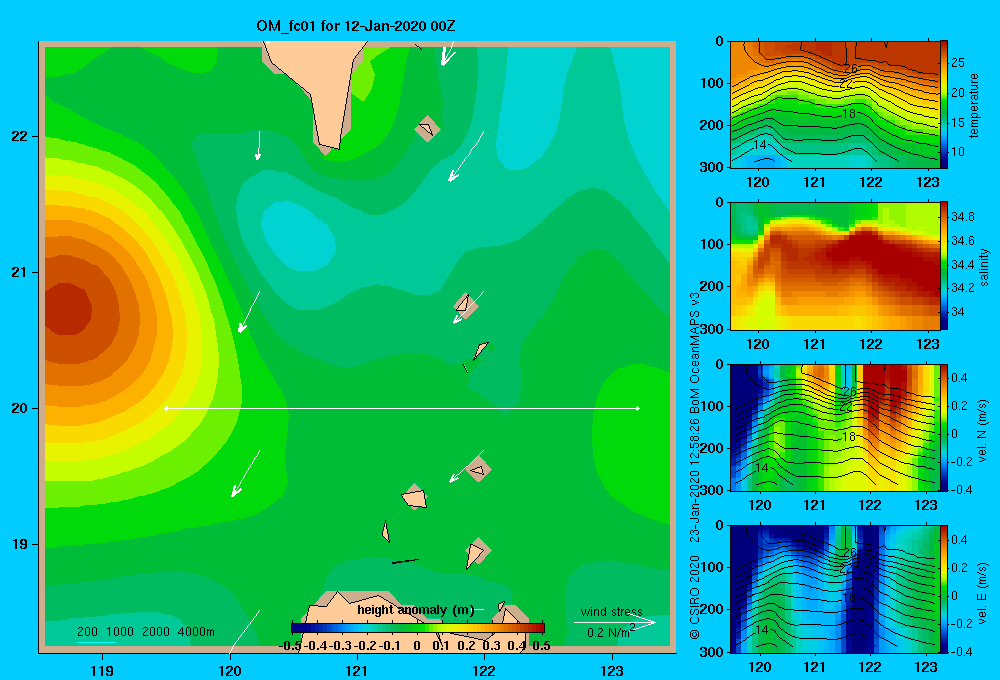Viewport: 1000px width, 680px height.
Task: Open the temperature depth section panel
Action: pyautogui.click(x=834, y=105)
